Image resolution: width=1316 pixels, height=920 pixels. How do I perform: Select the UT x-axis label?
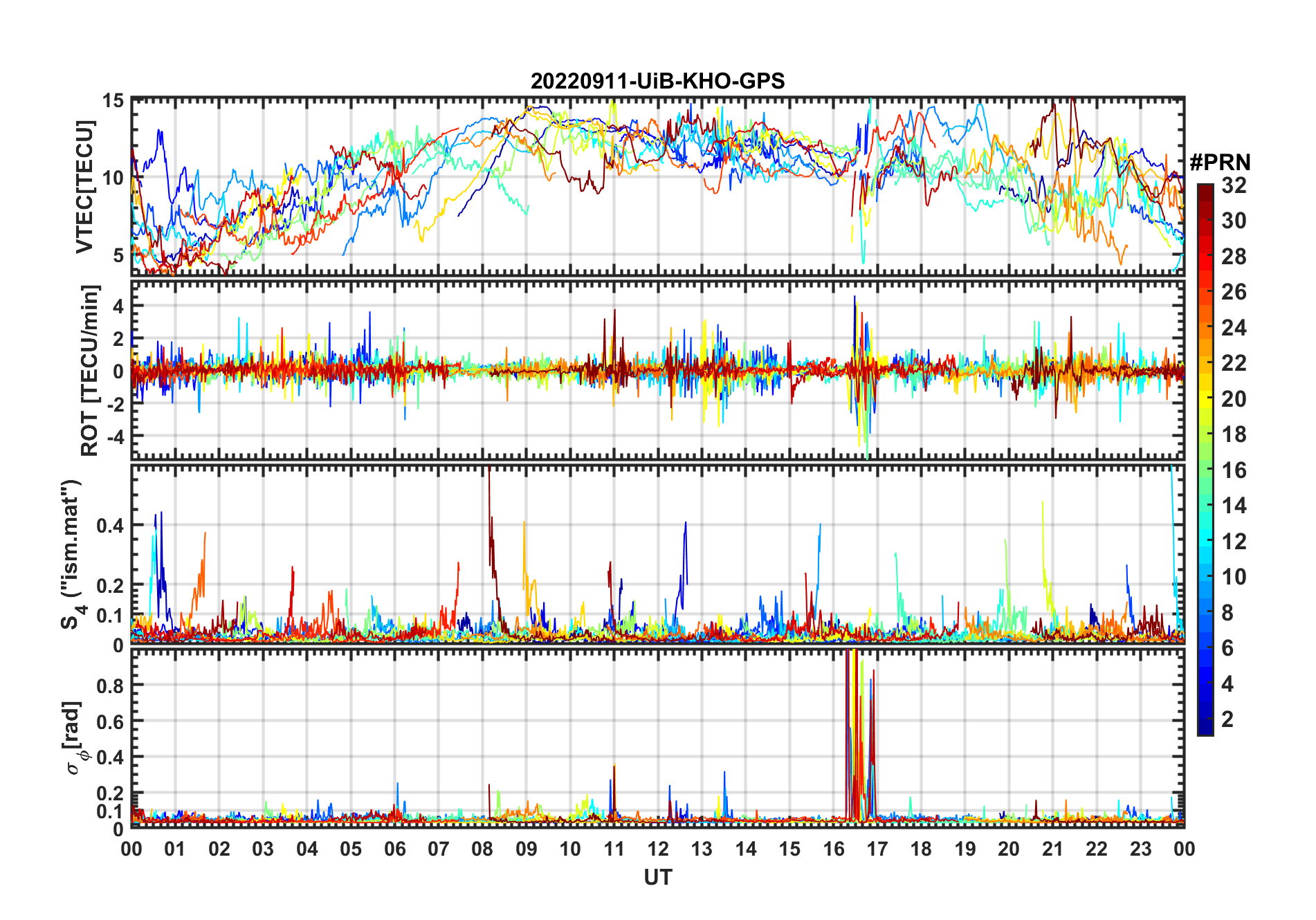click(658, 877)
